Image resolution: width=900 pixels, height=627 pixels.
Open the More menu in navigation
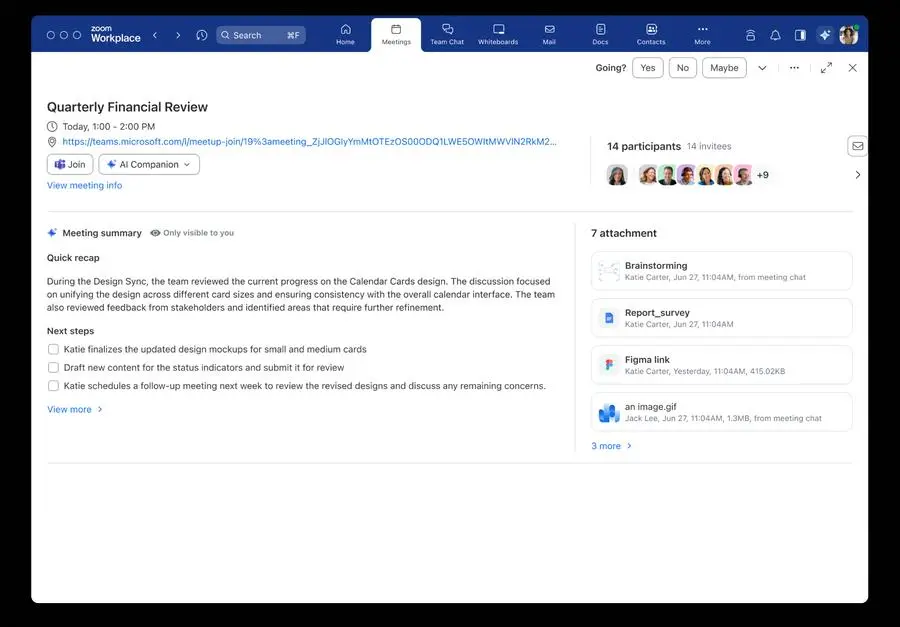702,35
